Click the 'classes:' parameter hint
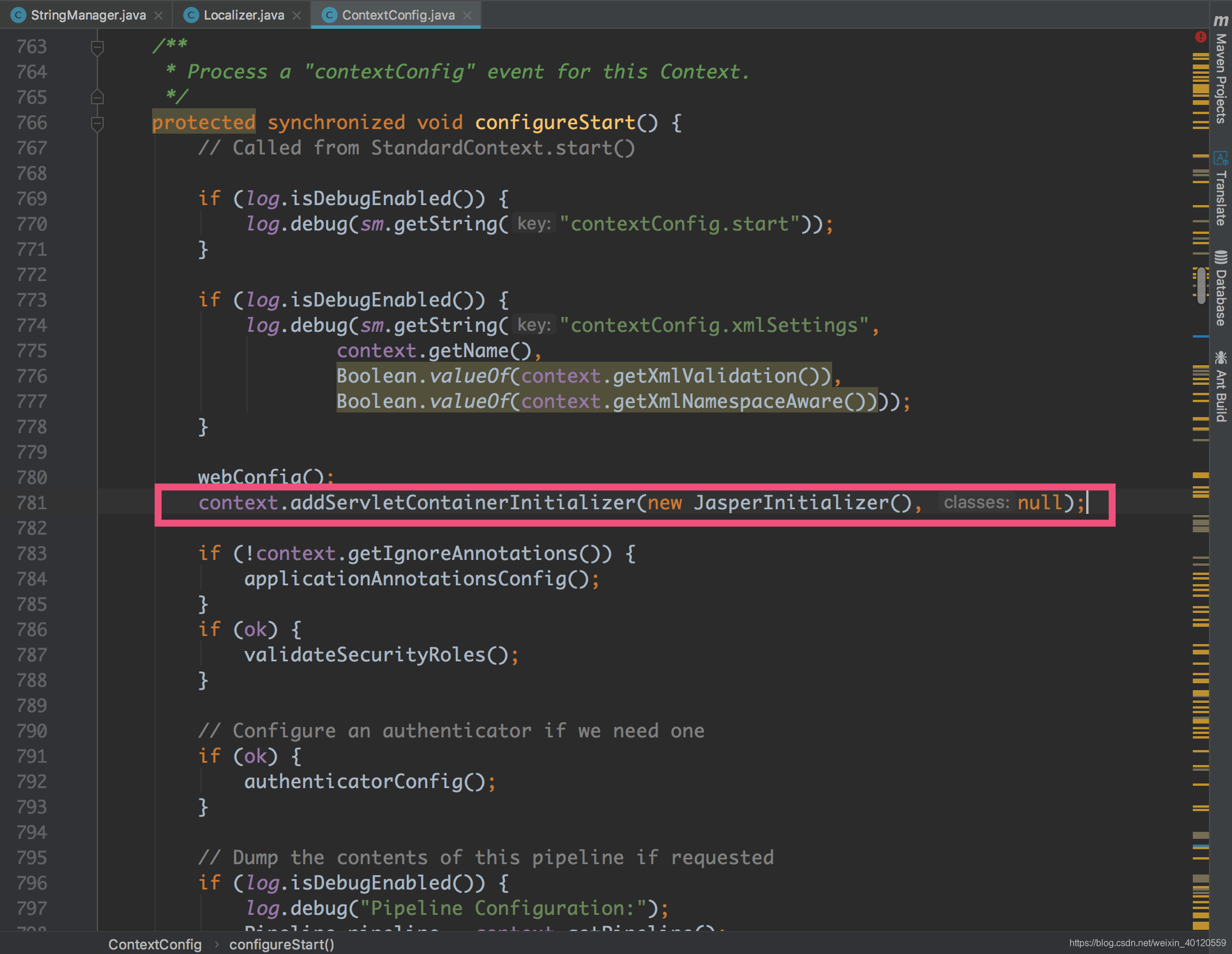 point(976,502)
